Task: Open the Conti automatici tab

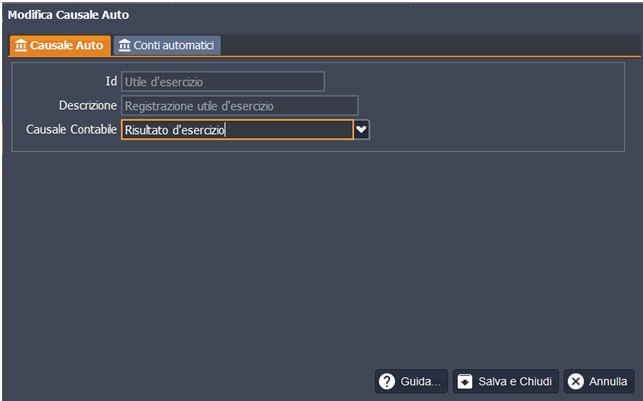Action: click(x=166, y=46)
